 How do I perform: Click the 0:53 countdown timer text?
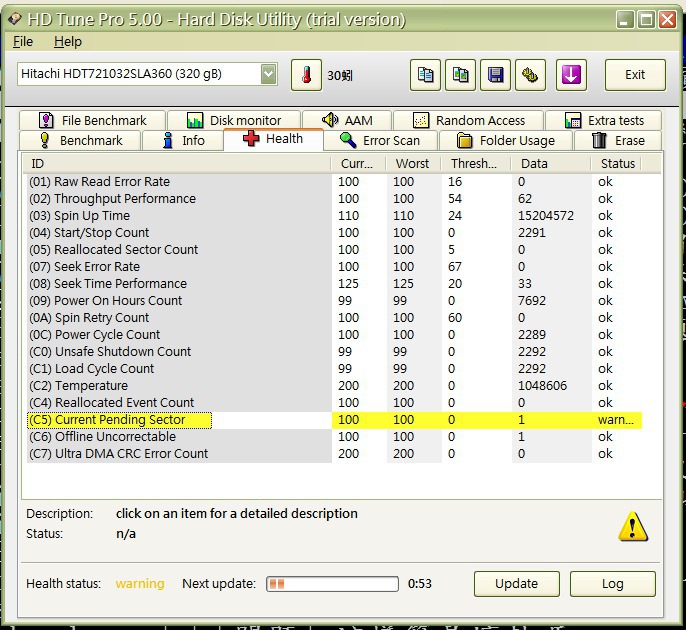(x=420, y=584)
